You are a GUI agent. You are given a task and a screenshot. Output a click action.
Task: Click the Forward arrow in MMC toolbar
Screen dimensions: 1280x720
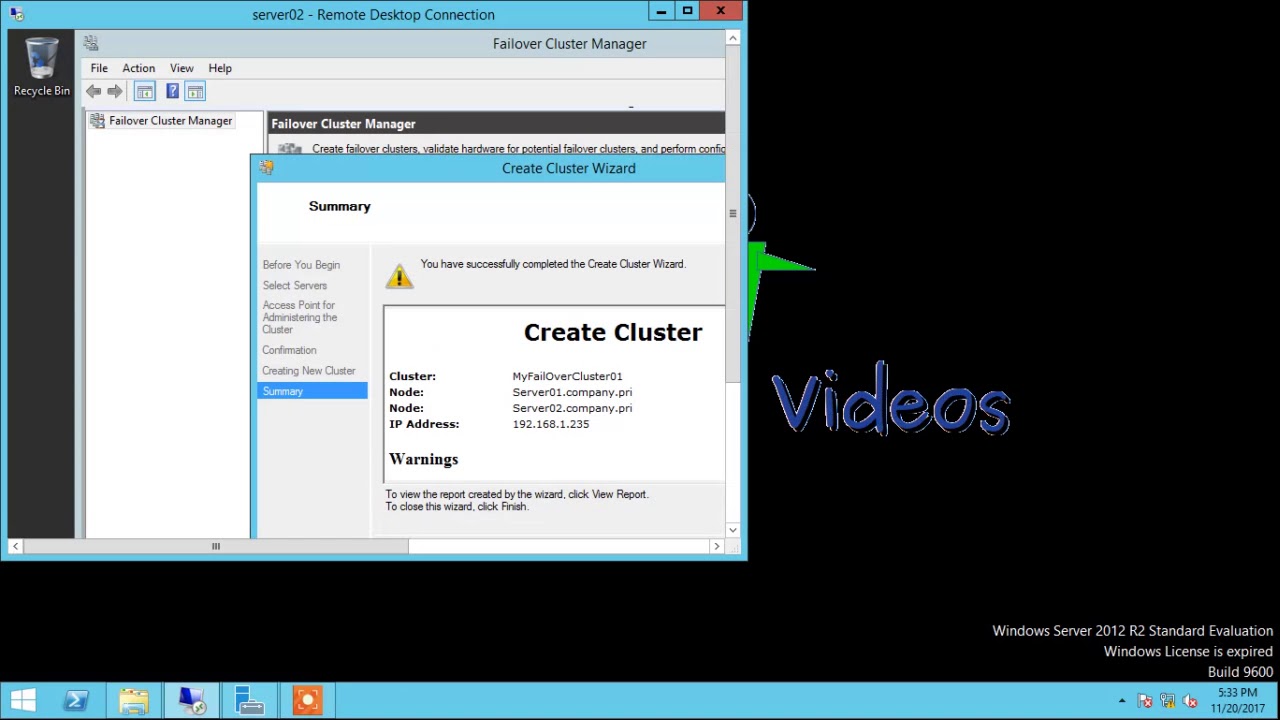coord(115,92)
